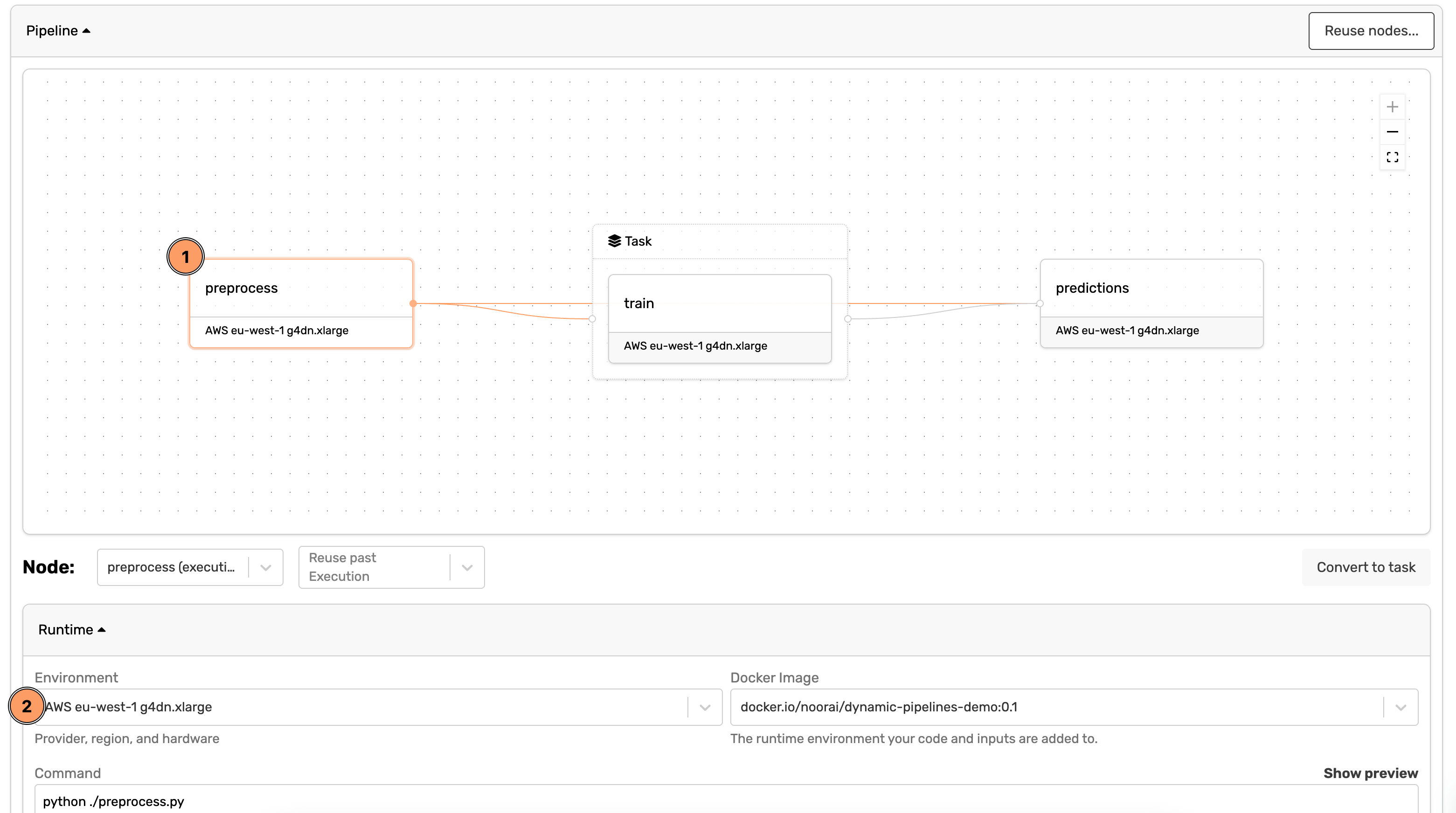Open the Node selector dropdown

(x=266, y=567)
